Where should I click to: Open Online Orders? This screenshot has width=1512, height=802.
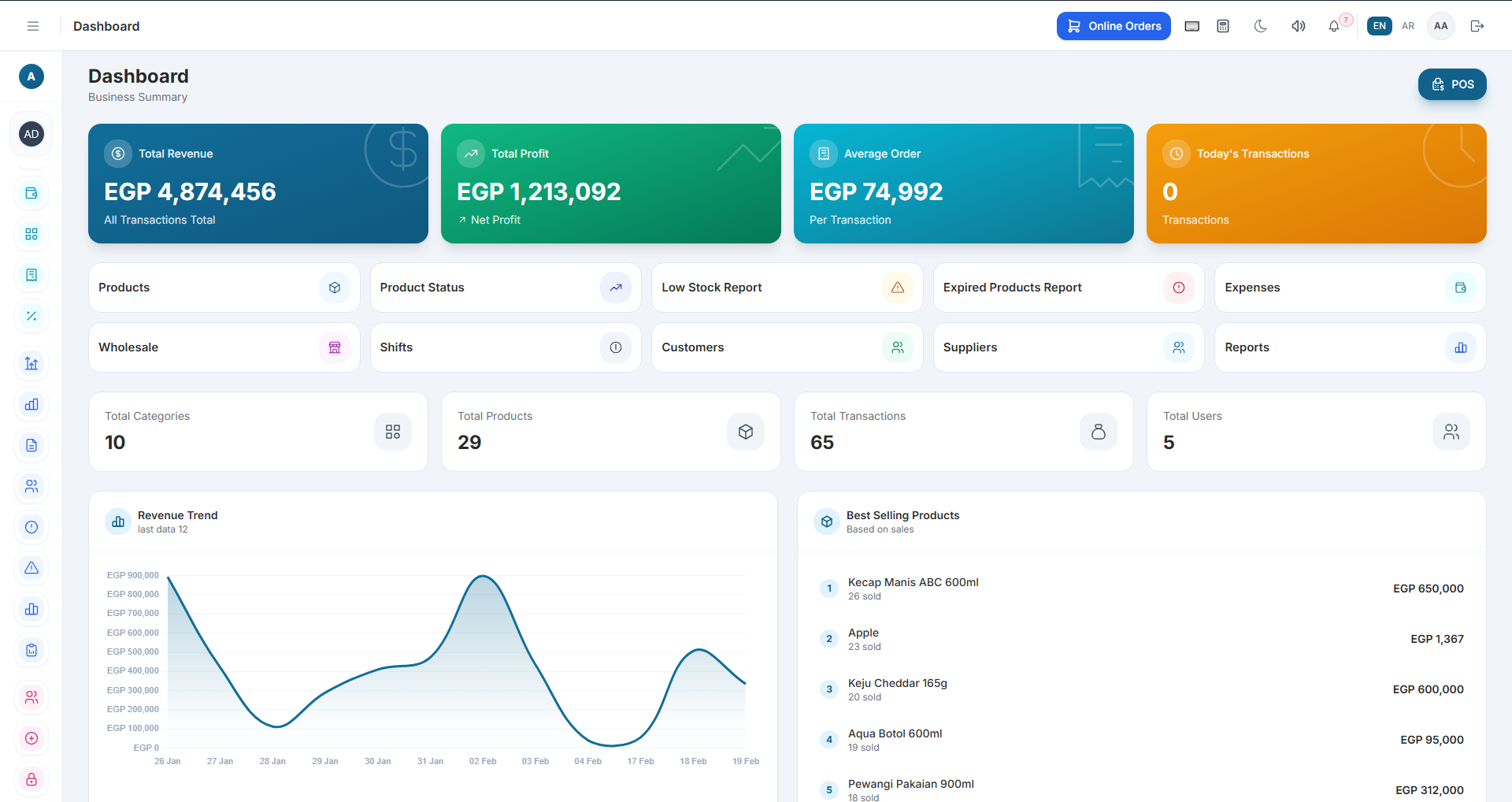1114,26
